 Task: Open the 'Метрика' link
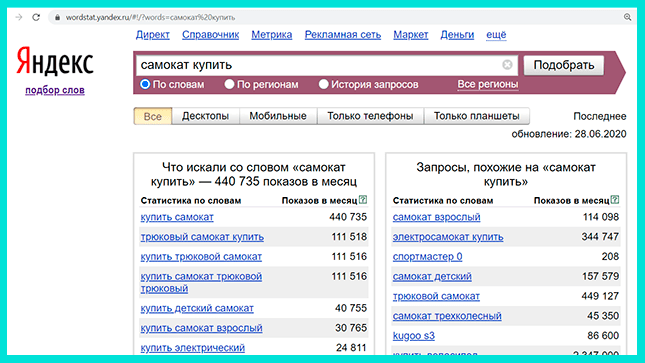coord(272,35)
